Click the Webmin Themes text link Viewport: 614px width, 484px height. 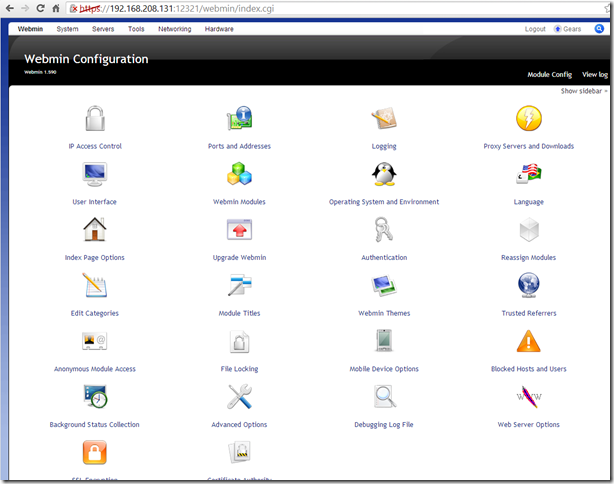tap(384, 313)
